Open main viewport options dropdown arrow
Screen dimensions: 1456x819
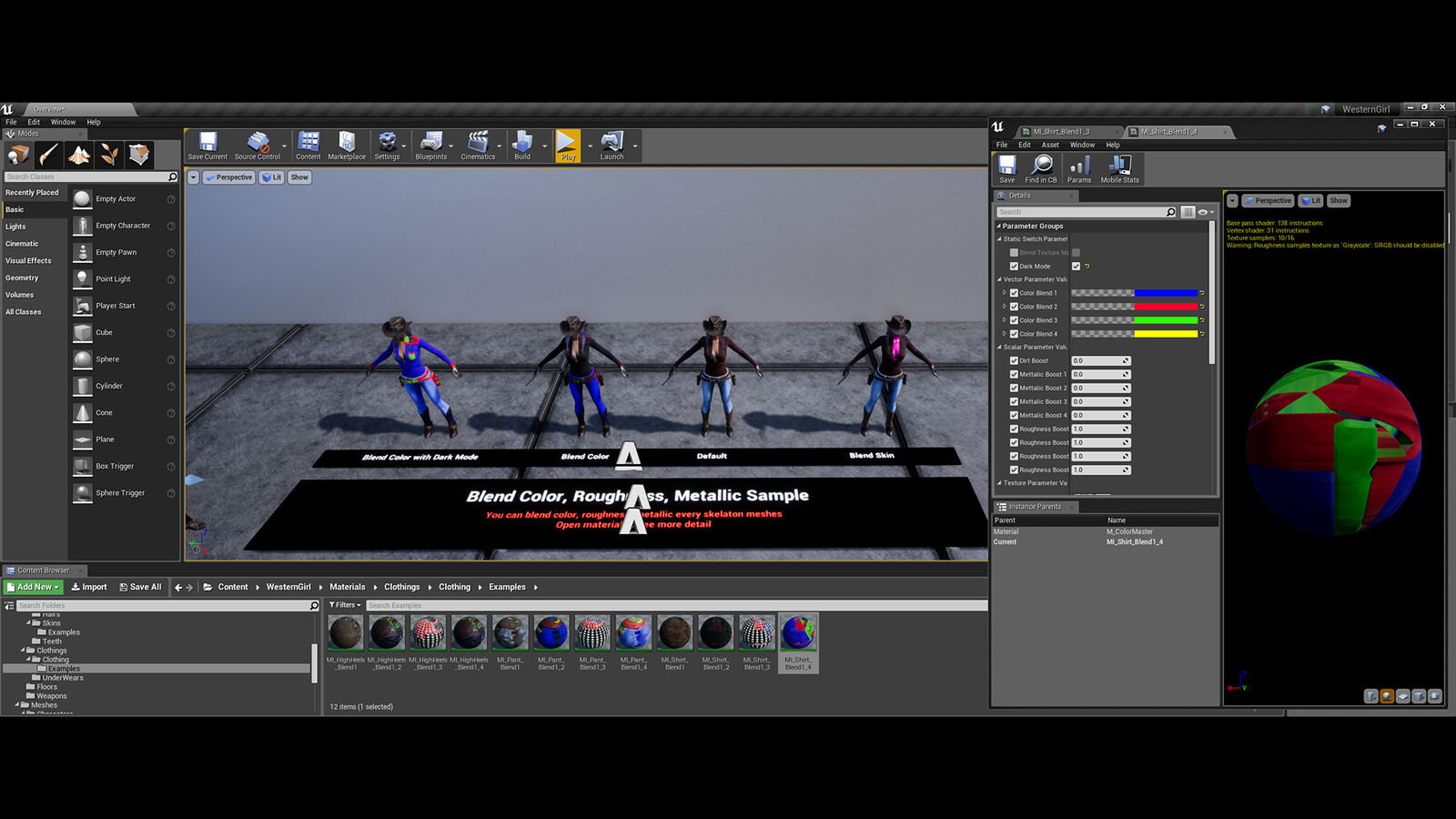[193, 177]
